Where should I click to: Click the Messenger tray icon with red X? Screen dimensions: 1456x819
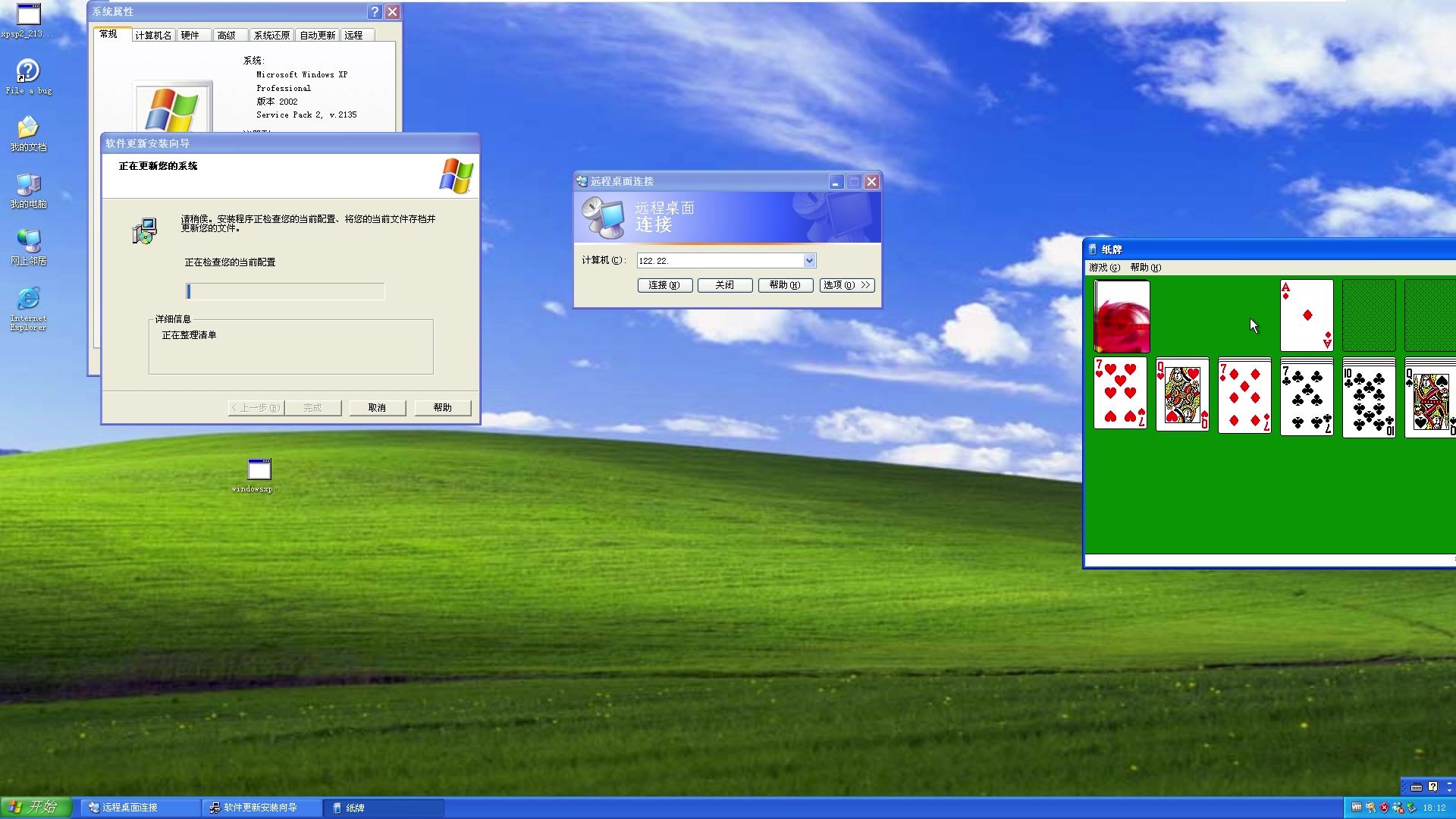tap(1398, 808)
